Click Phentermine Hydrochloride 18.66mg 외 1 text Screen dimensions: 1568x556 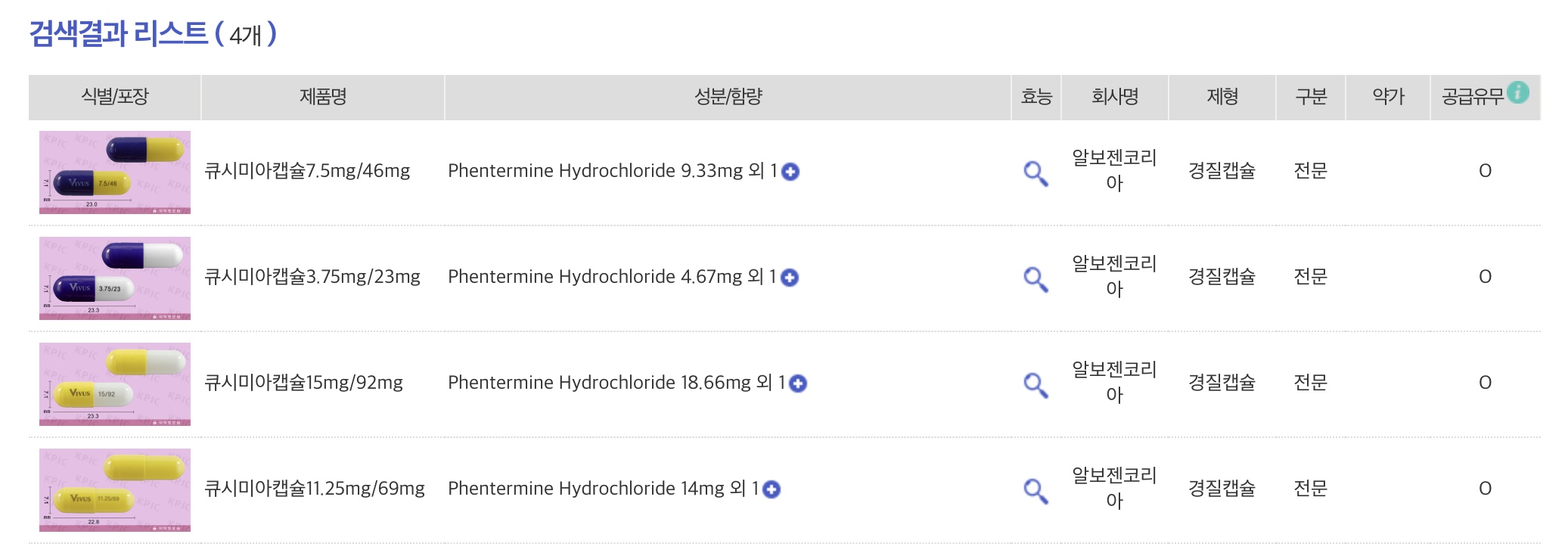coord(616,383)
